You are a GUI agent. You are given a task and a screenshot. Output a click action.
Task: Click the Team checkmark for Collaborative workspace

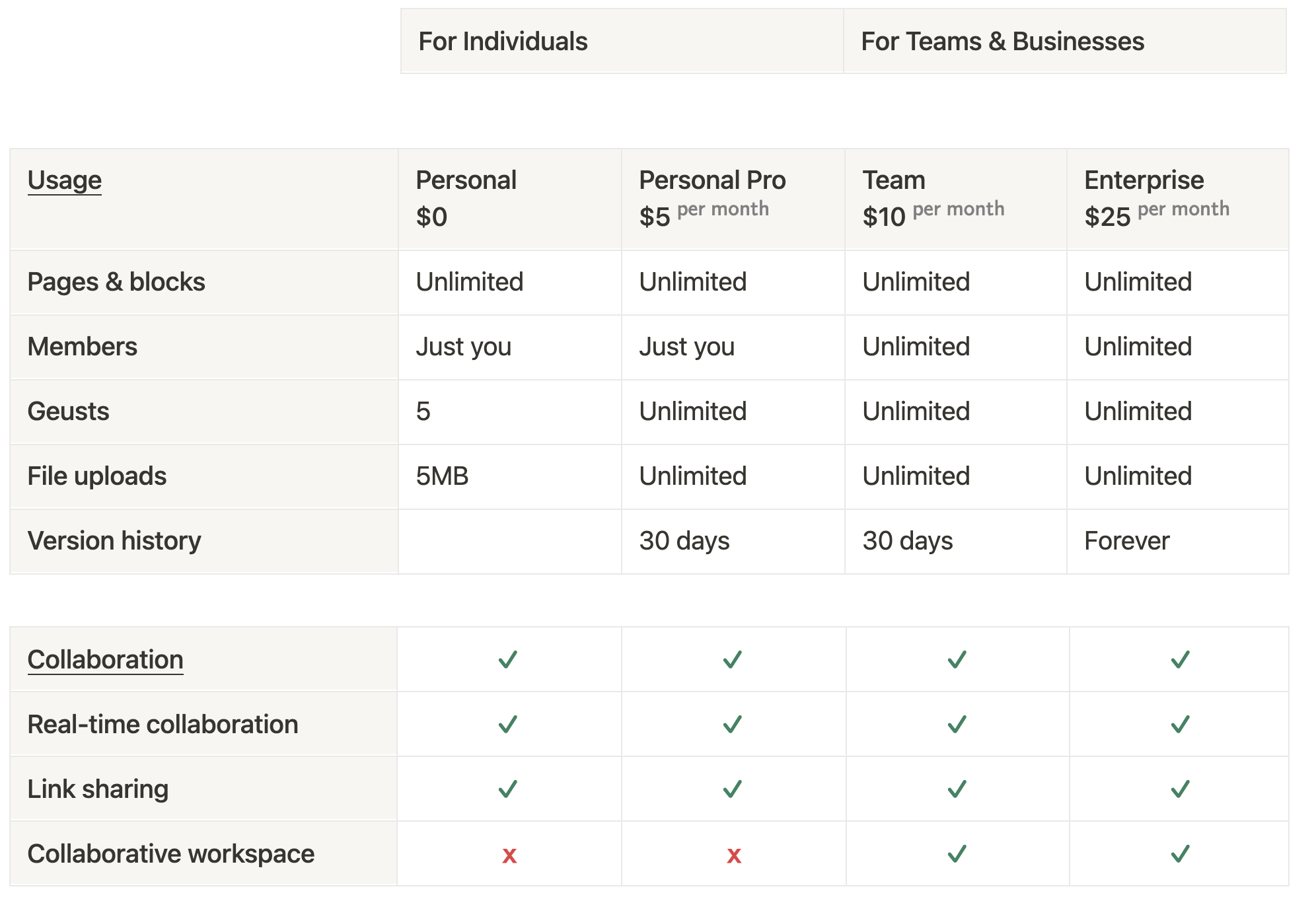957,853
